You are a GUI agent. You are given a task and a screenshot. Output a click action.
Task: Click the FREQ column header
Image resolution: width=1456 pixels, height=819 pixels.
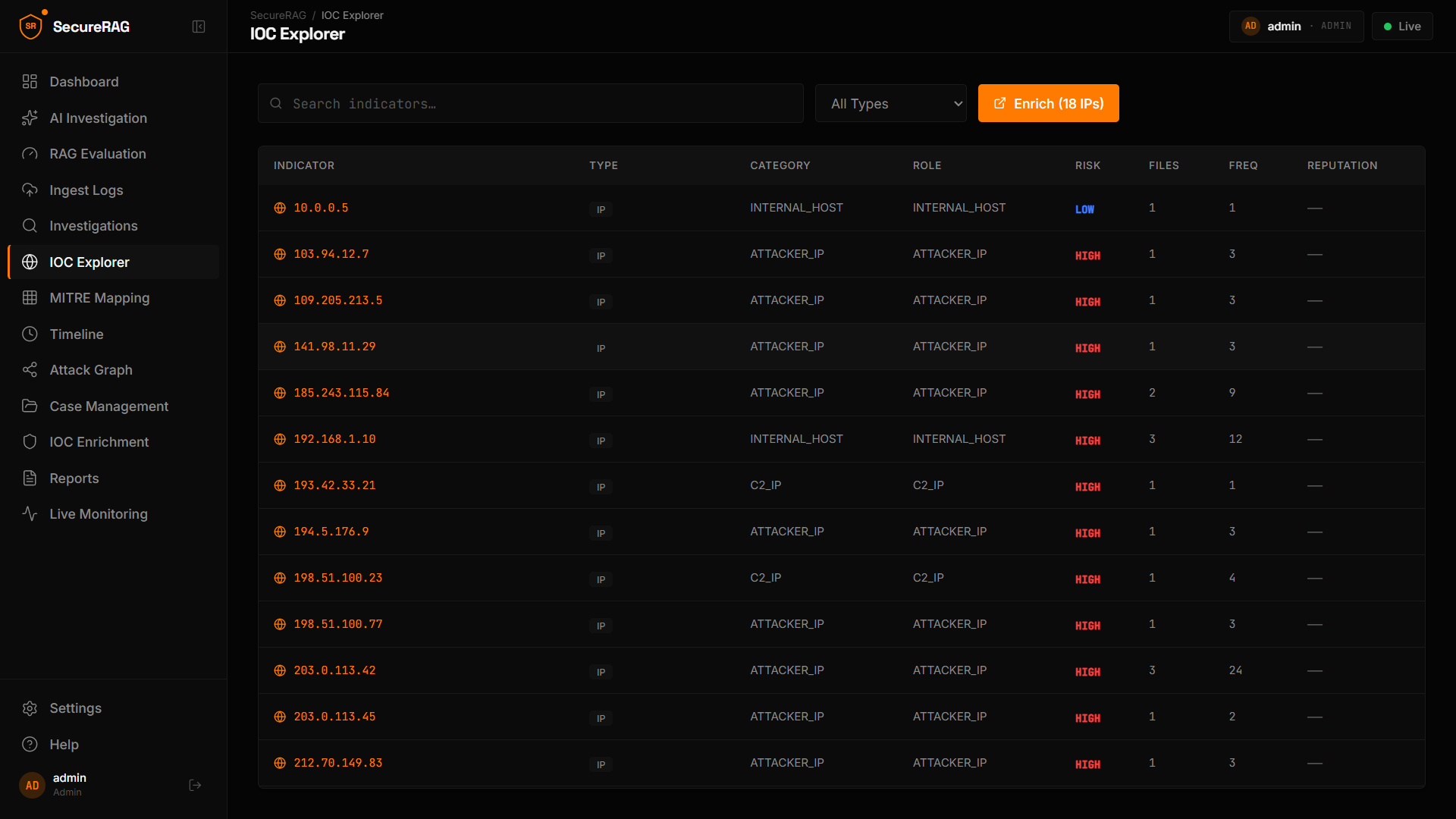click(1243, 165)
